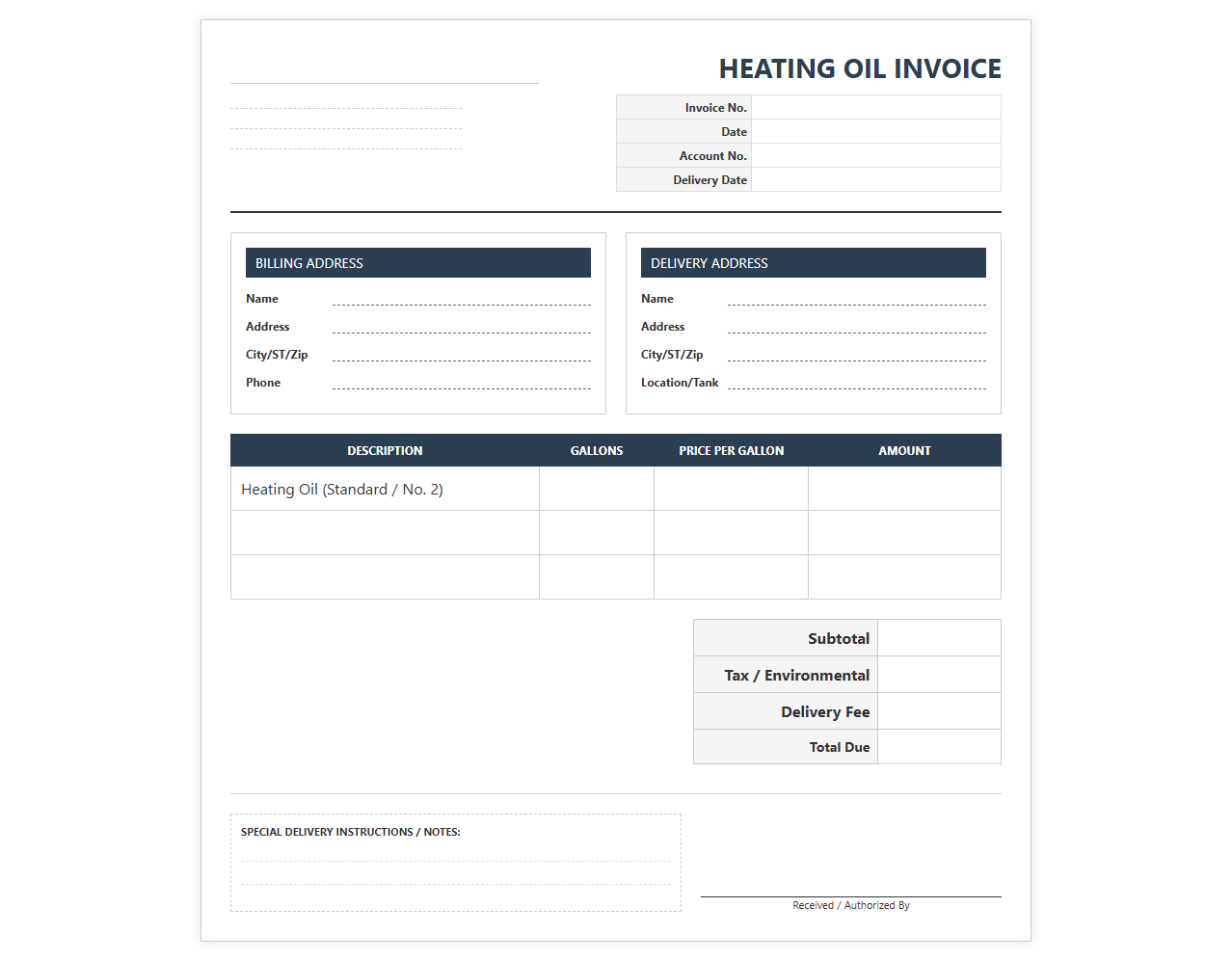Click the Invoice No. value field

click(876, 107)
